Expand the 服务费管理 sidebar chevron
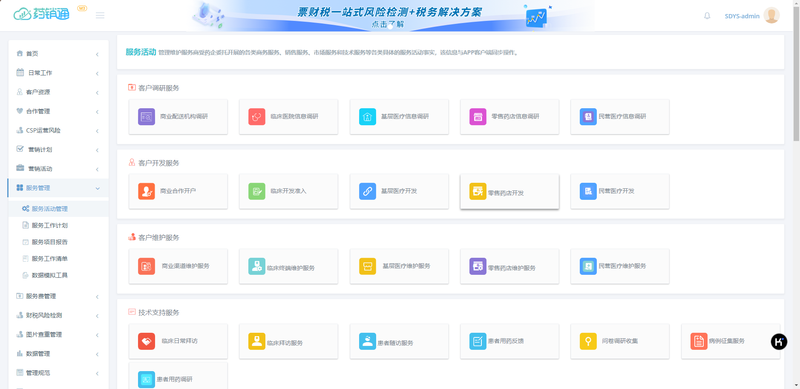The image size is (800, 389). pos(97,297)
